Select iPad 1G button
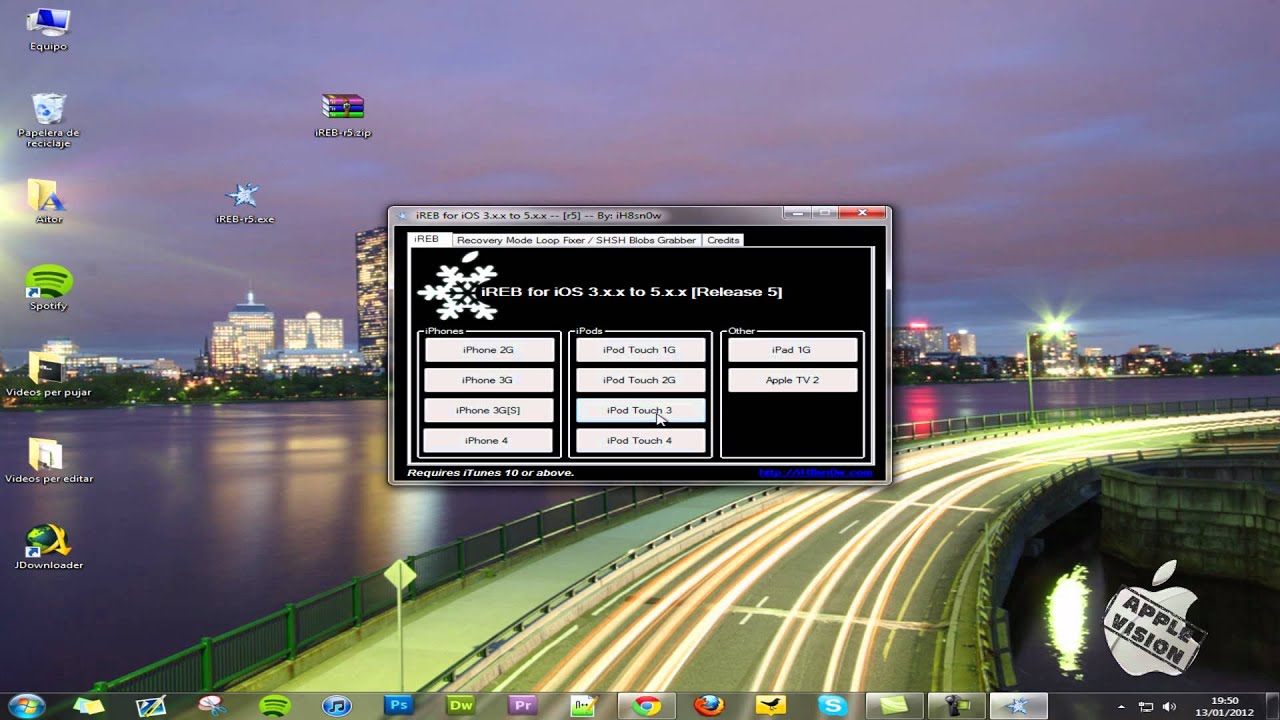 tap(792, 350)
